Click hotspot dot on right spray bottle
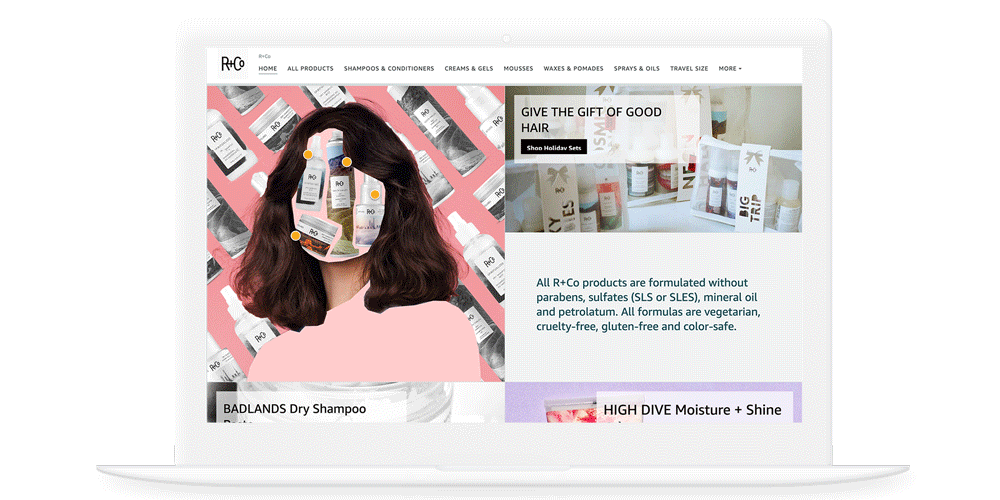 375,194
